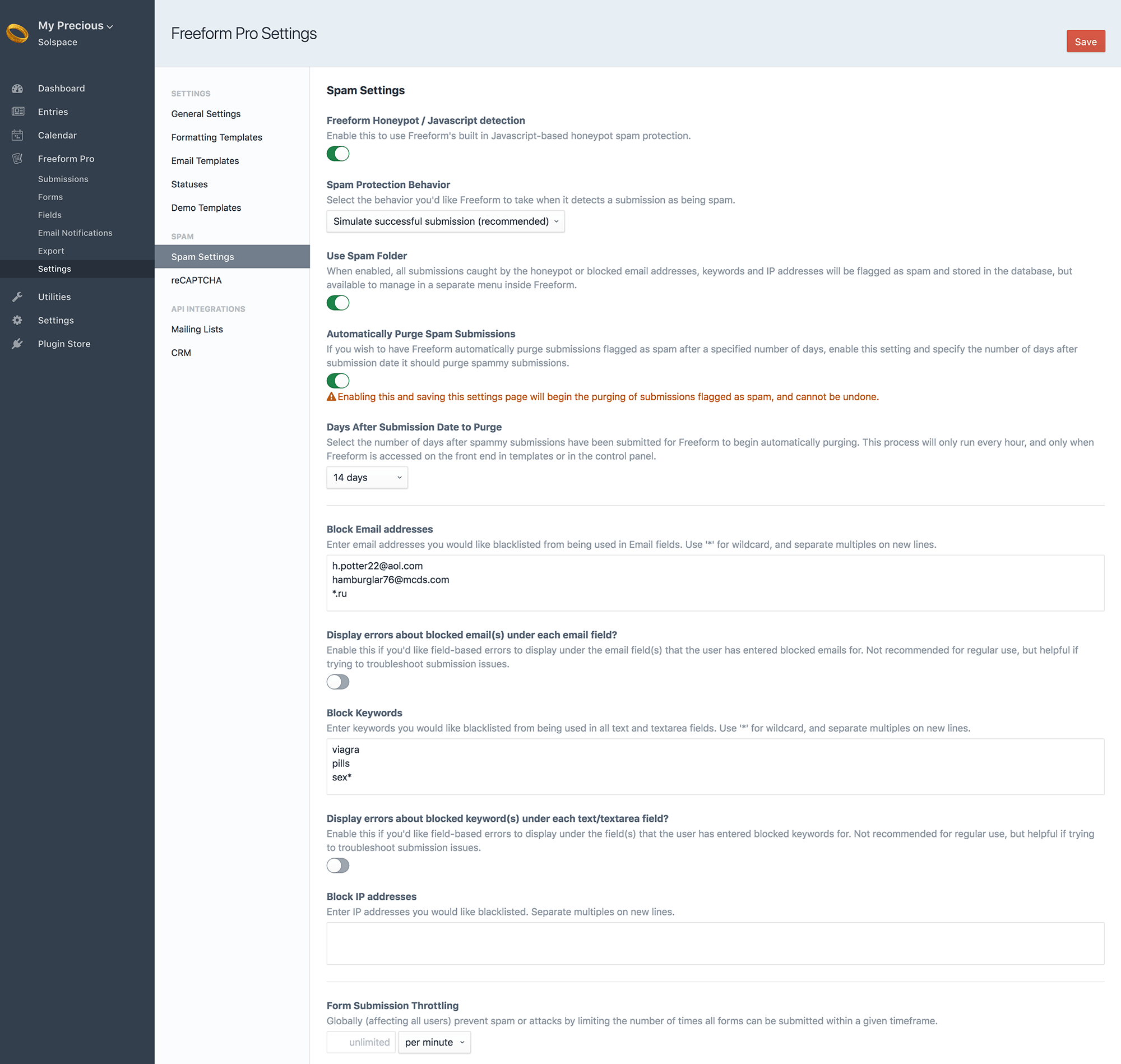Save the Freeform Pro settings
Viewport: 1121px width, 1064px height.
pyautogui.click(x=1086, y=41)
